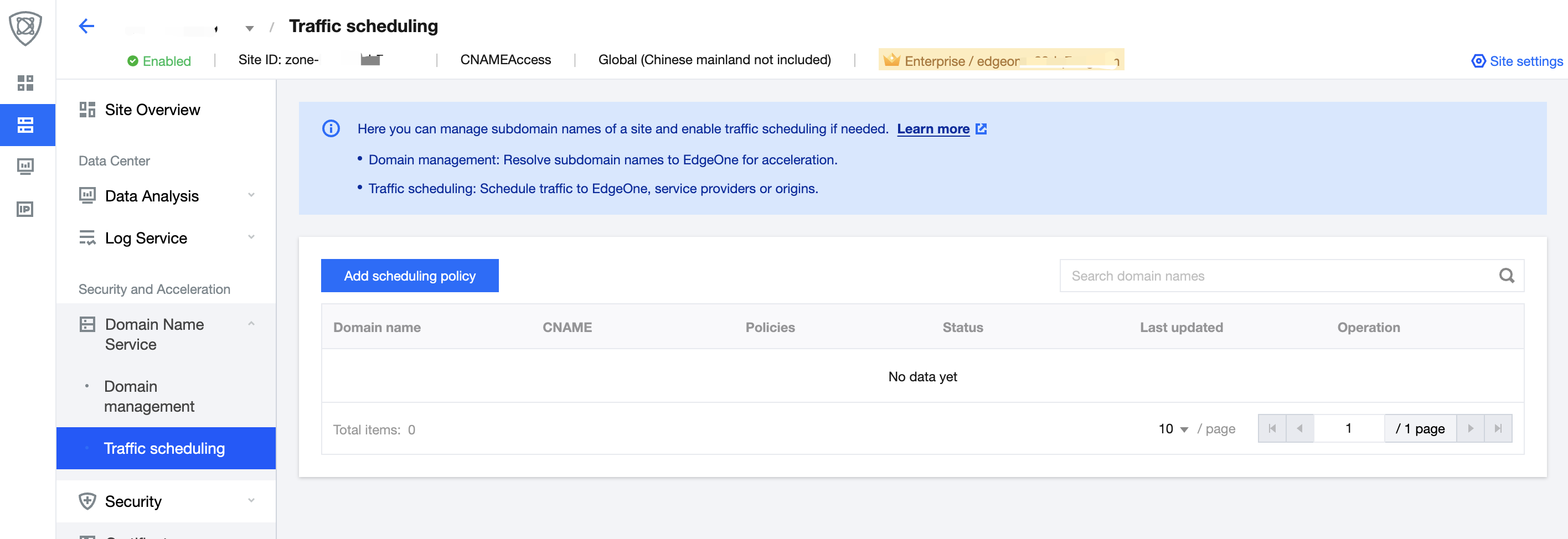Select the highlighted site list icon in rail
The height and width of the screenshot is (539, 1568).
[25, 124]
